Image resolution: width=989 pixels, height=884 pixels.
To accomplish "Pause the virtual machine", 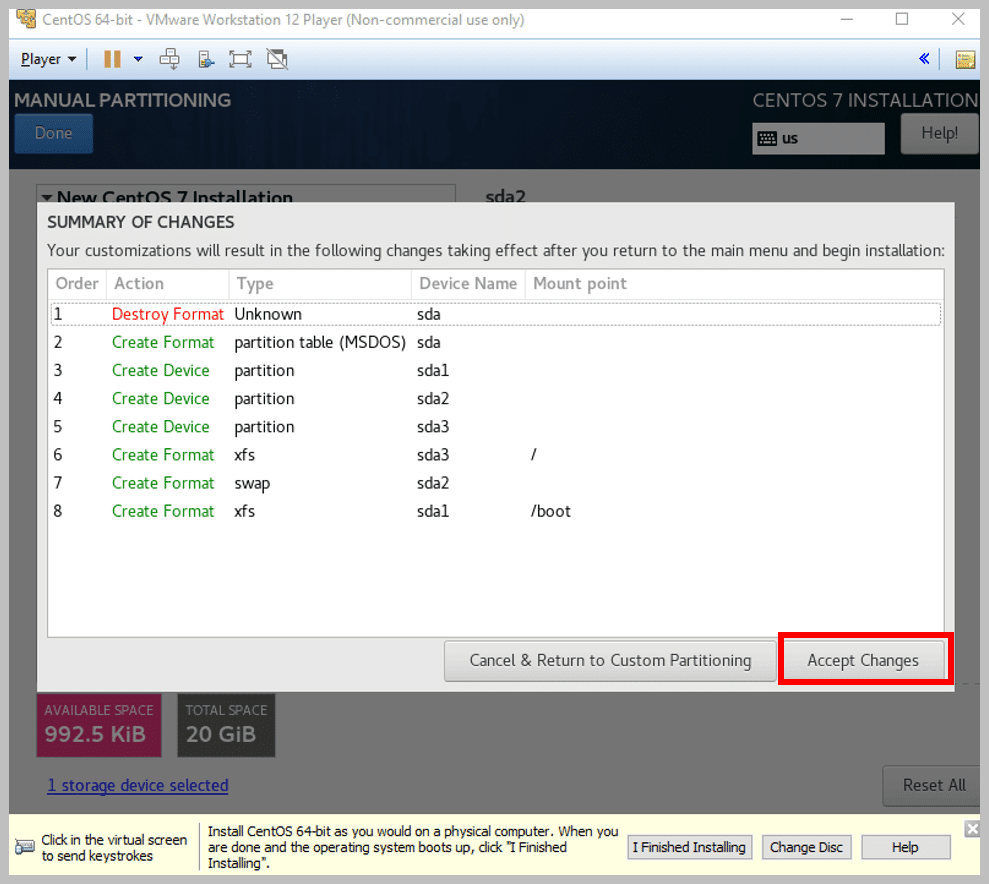I will tap(112, 59).
